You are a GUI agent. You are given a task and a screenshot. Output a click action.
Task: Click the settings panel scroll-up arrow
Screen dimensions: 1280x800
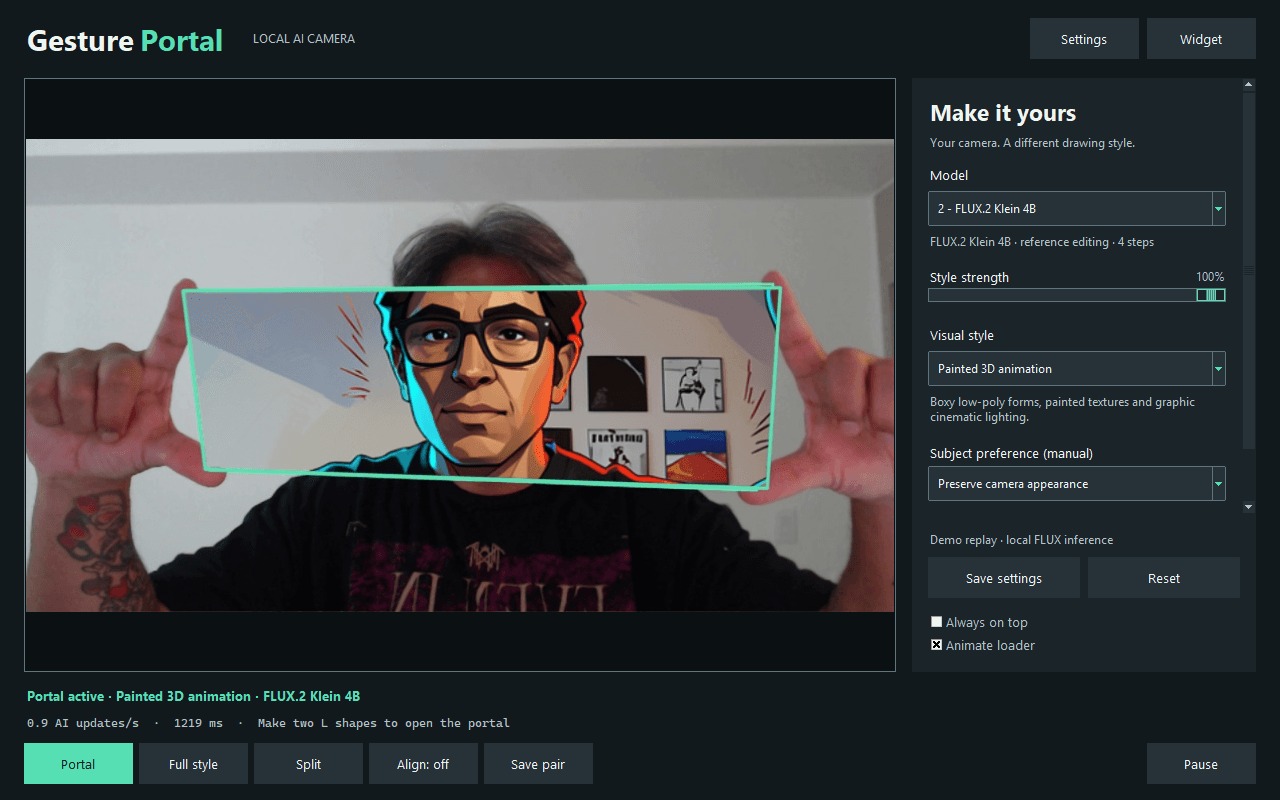1248,85
